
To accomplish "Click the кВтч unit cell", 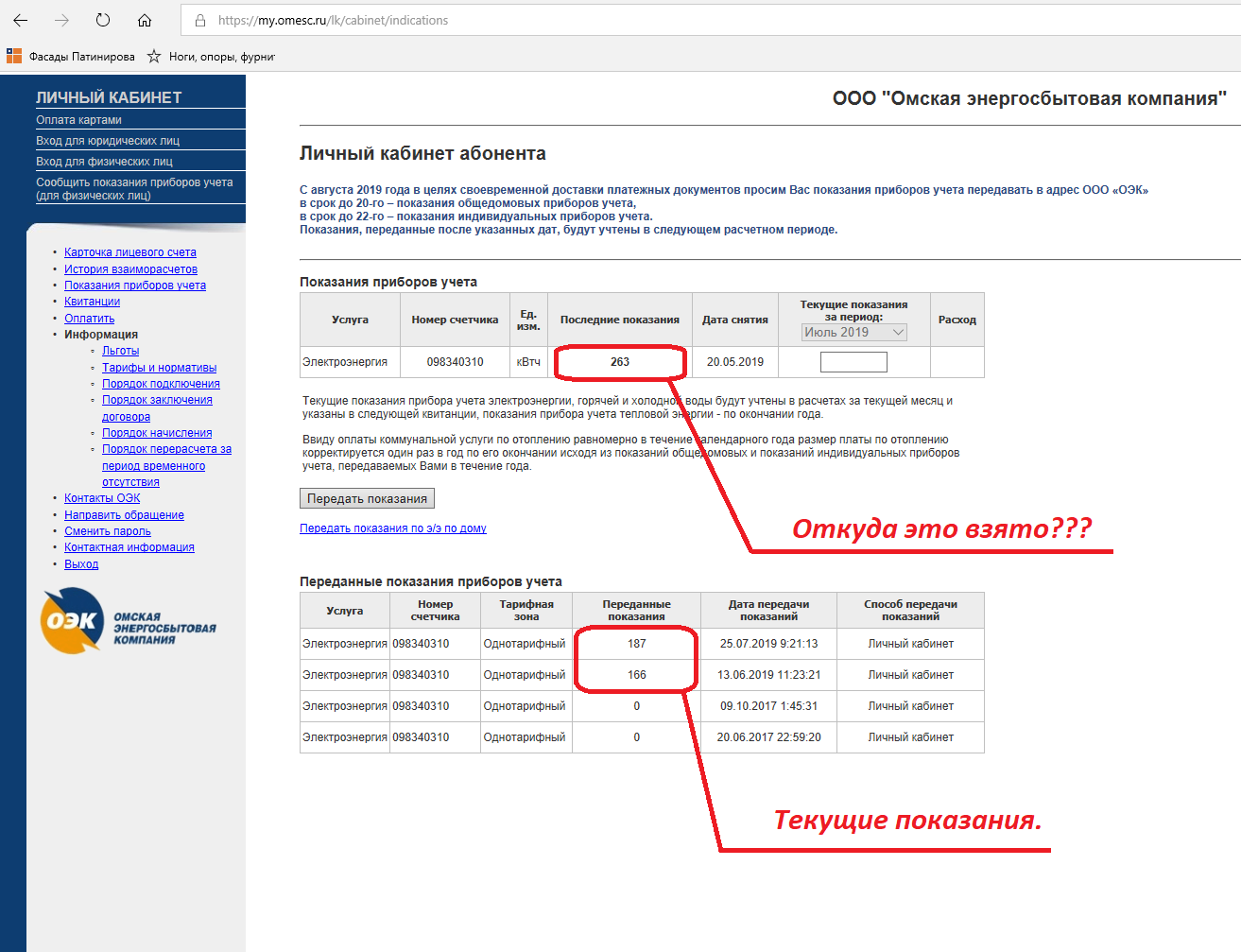I will 528,362.
